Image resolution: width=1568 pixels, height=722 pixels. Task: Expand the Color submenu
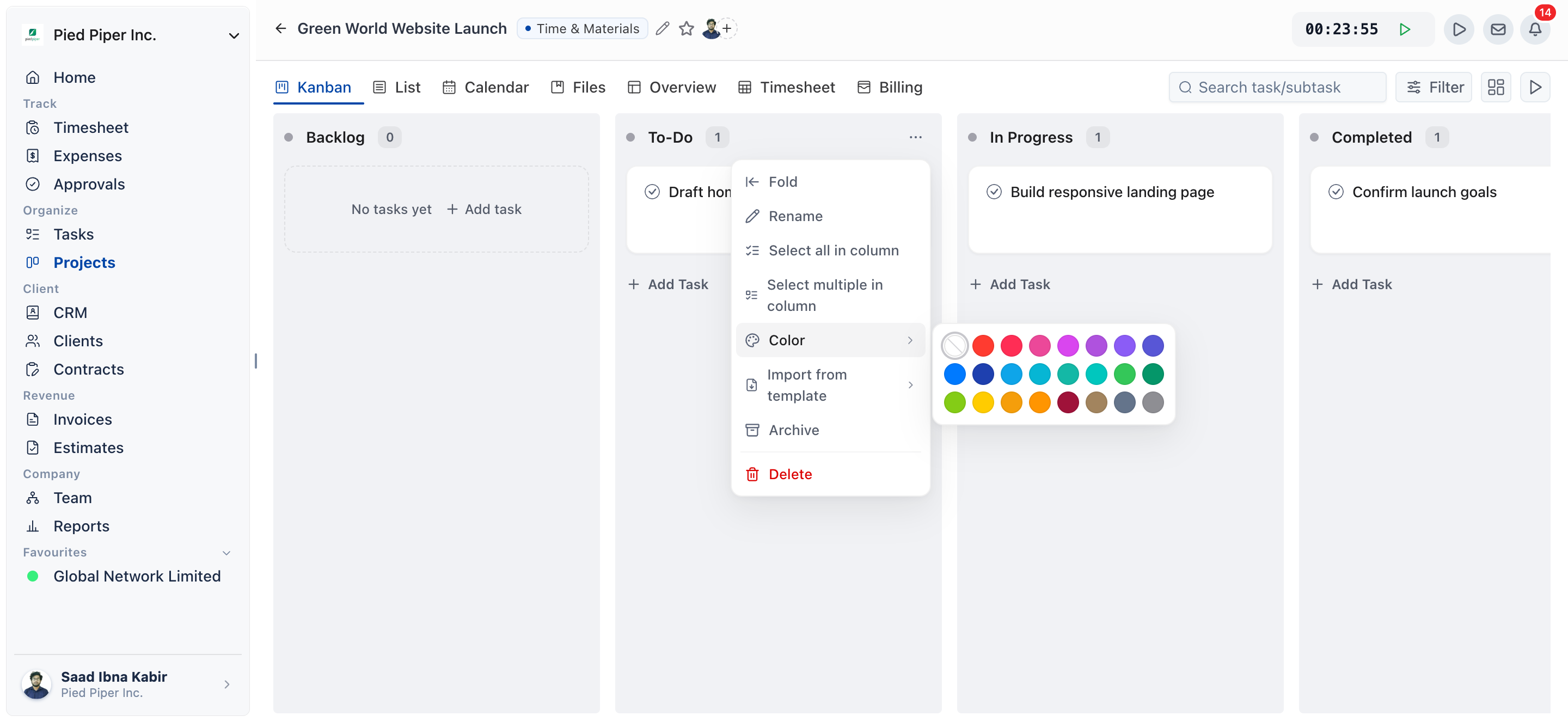(x=830, y=340)
